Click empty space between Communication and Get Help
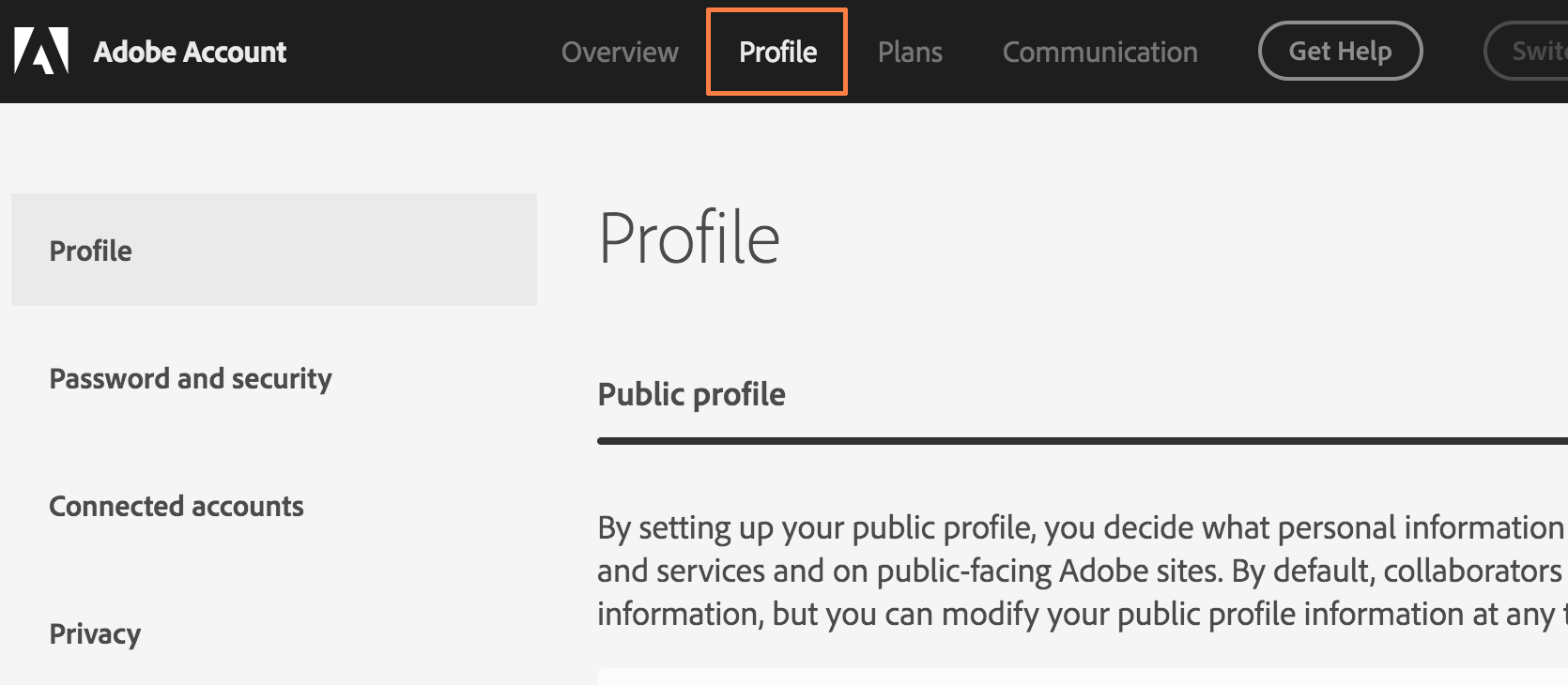Screen dimensions: 1568x685 pos(1228,52)
